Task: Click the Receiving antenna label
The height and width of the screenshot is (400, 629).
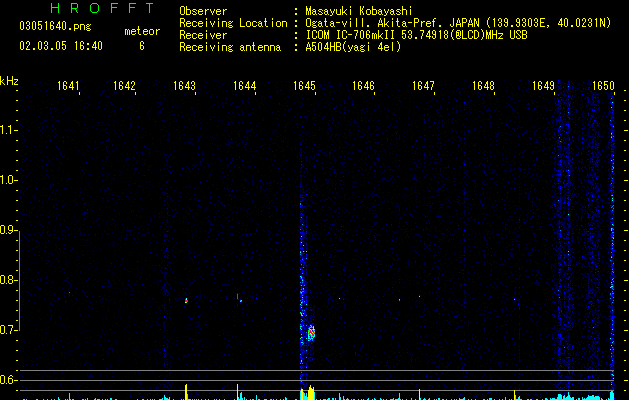Action: click(x=230, y=47)
